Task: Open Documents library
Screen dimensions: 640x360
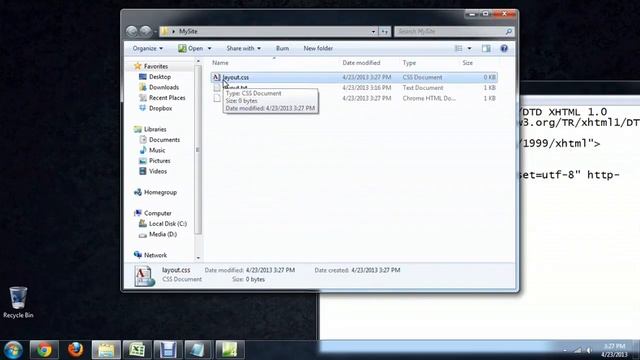Action: (164, 140)
